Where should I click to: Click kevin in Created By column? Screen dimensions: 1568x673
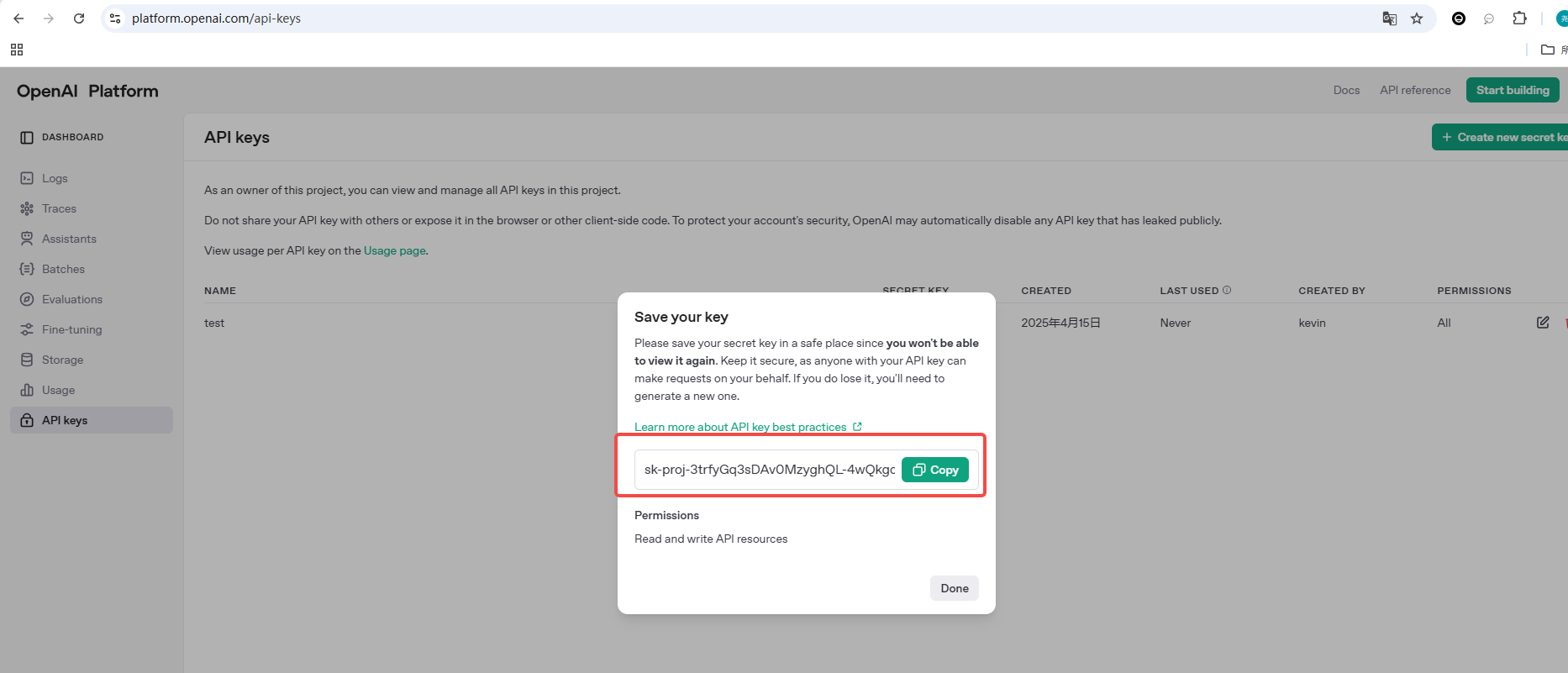[x=1312, y=323]
